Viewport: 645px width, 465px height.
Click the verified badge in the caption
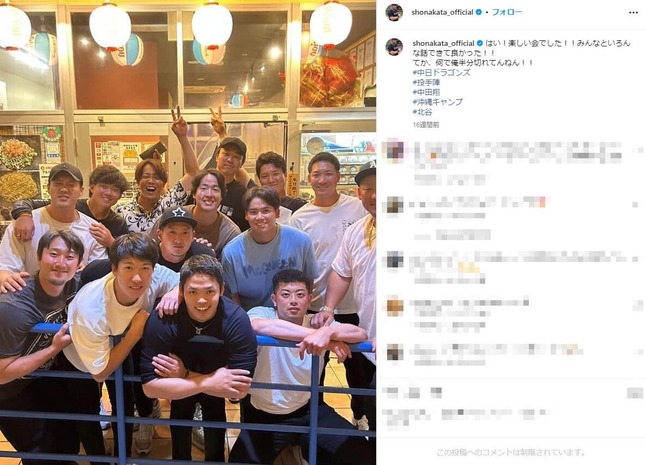point(480,43)
